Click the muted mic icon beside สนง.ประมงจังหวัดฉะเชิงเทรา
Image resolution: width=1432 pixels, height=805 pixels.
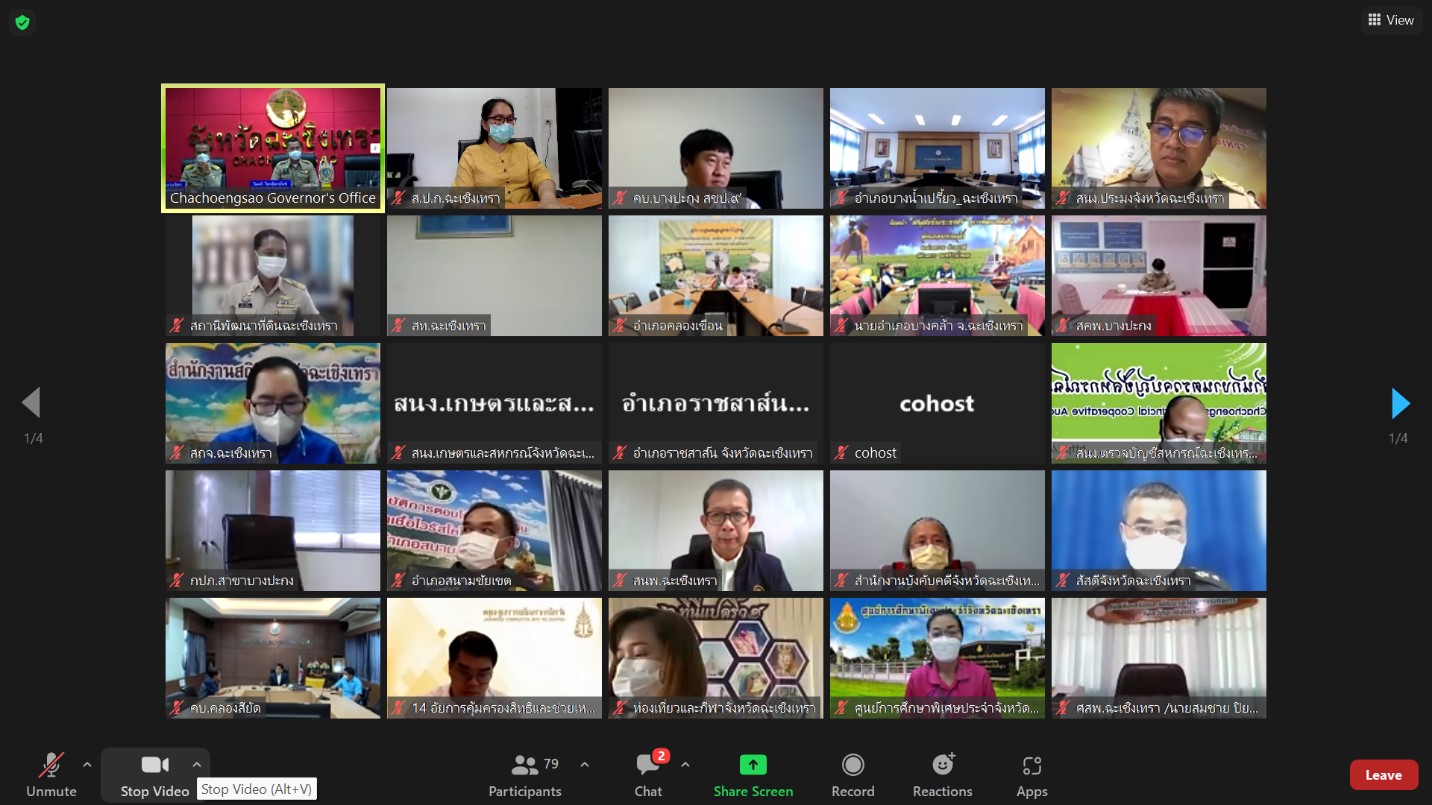click(1064, 198)
